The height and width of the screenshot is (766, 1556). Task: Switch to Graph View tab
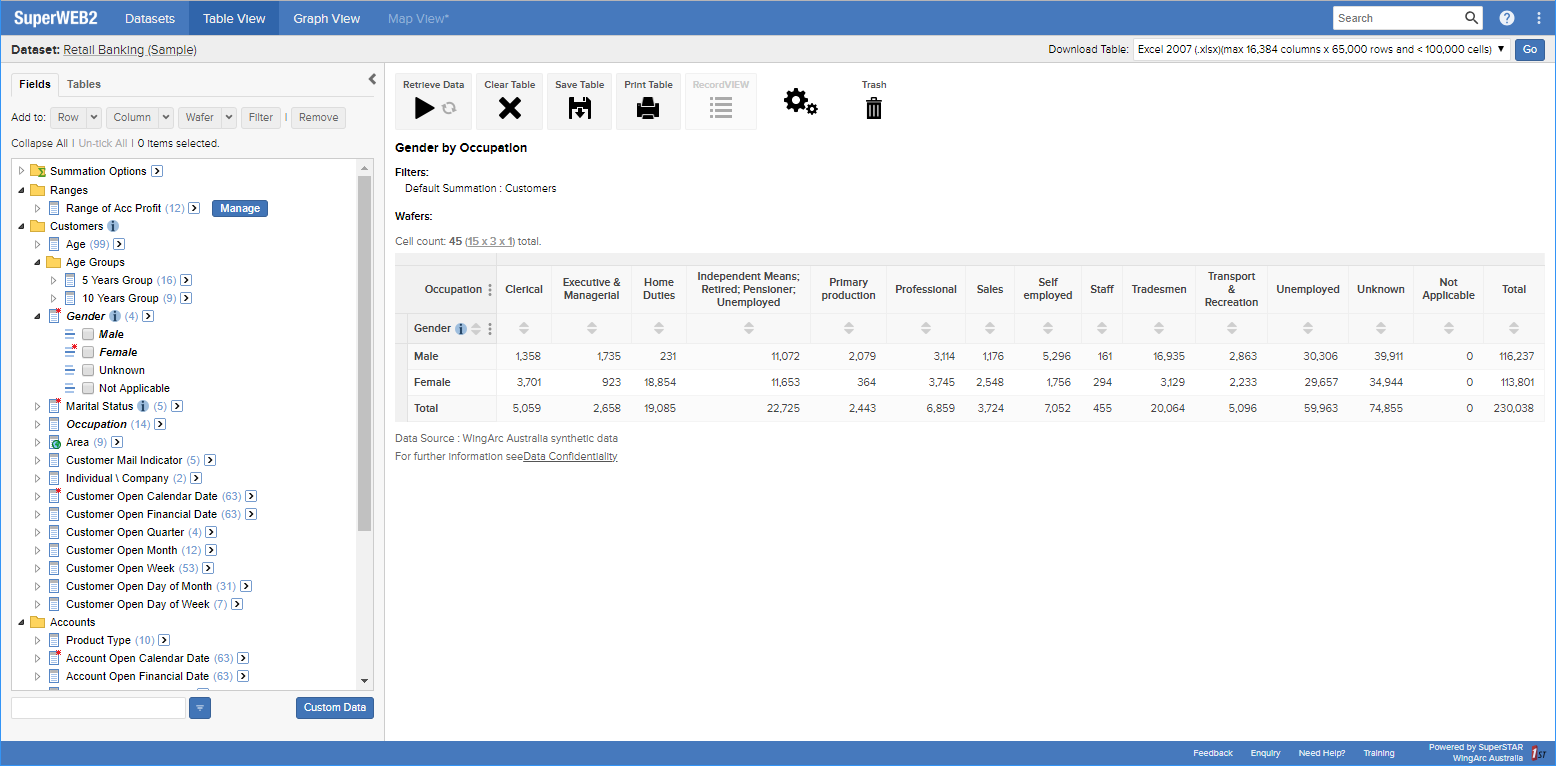pos(326,18)
